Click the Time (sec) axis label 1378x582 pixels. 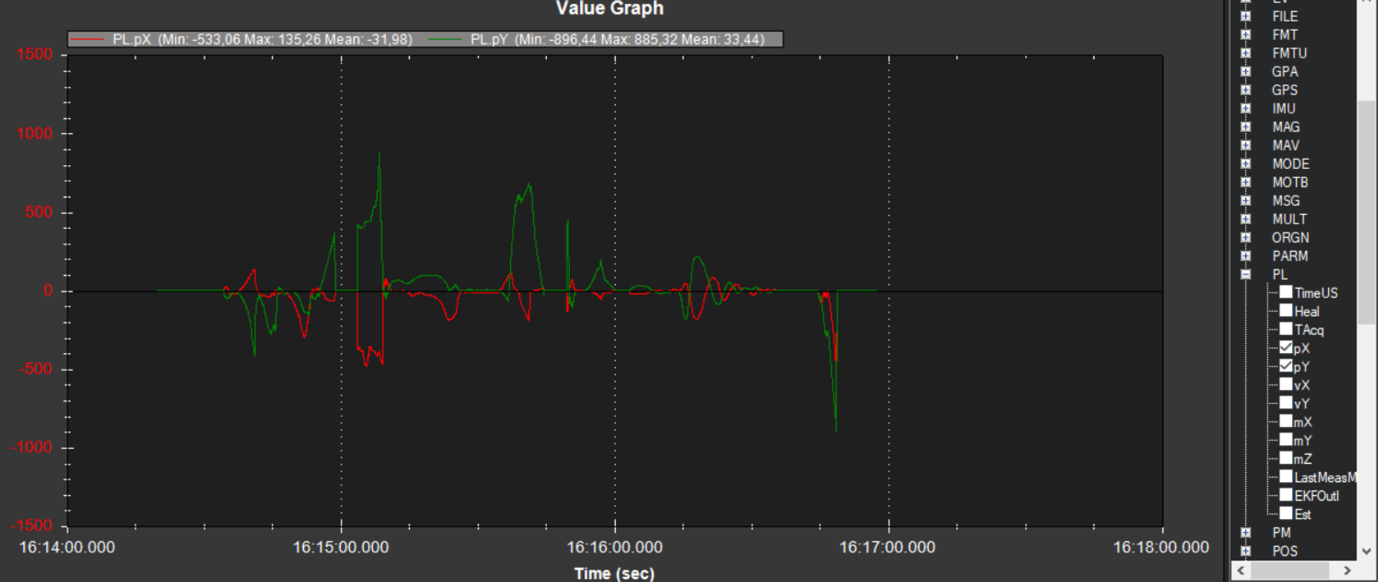pos(614,573)
